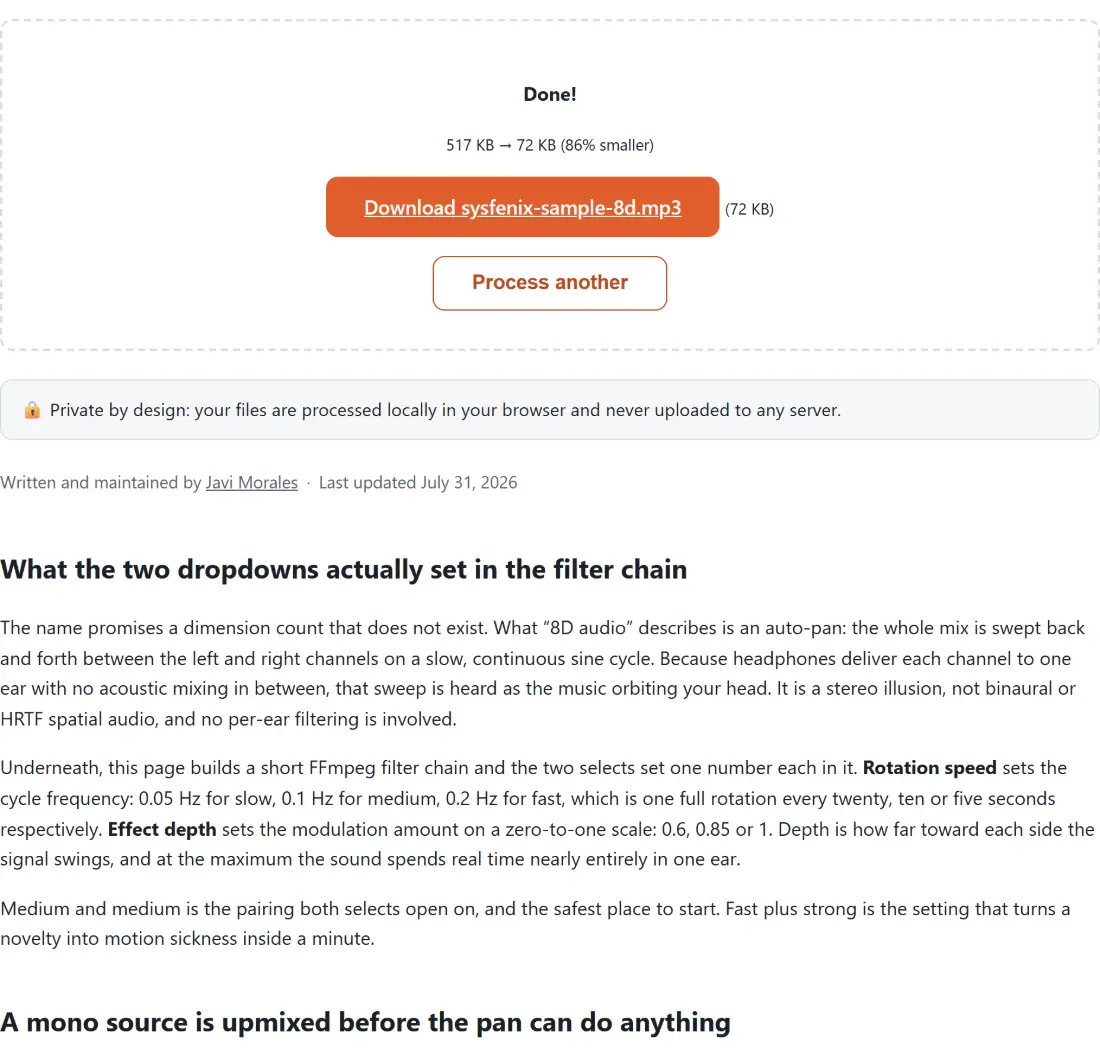This screenshot has height=1048, width=1100.
Task: Click the paragraph beginning The name promises
Action: coord(543,673)
